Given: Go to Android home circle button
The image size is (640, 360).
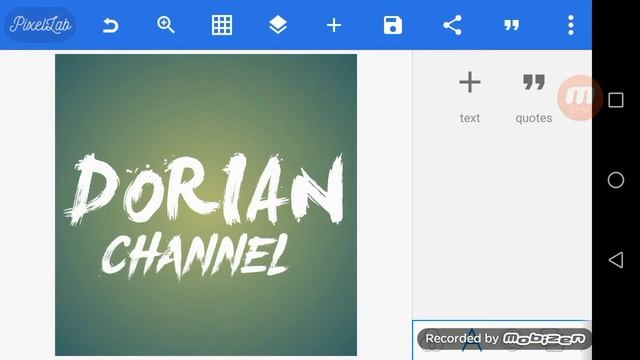Looking at the screenshot, I should point(616,180).
